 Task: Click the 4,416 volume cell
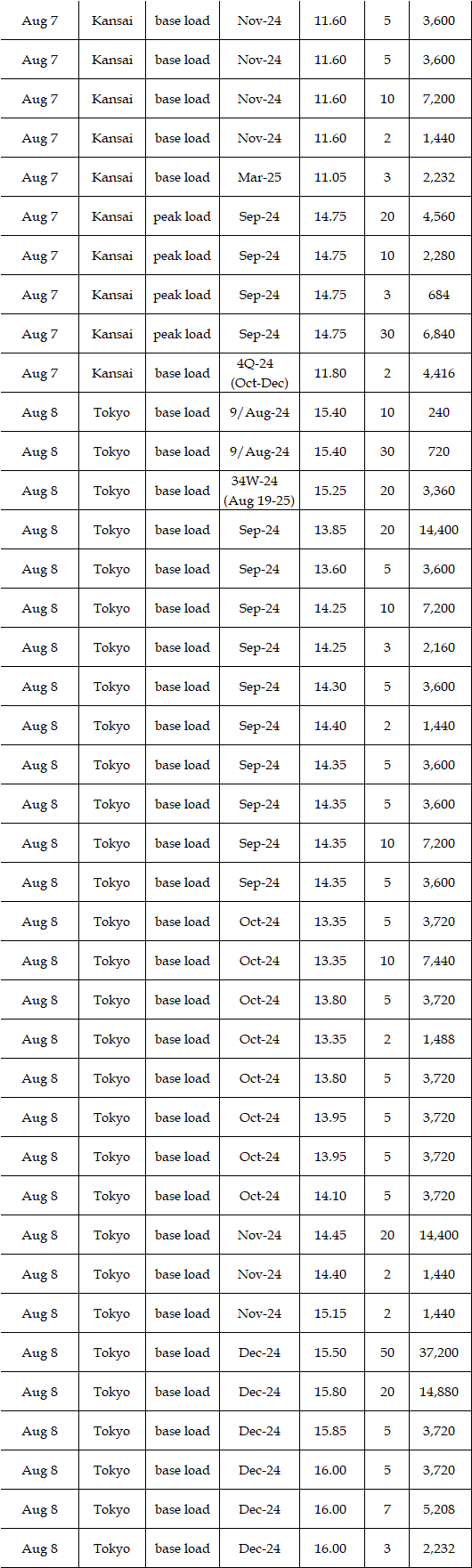tap(439, 373)
